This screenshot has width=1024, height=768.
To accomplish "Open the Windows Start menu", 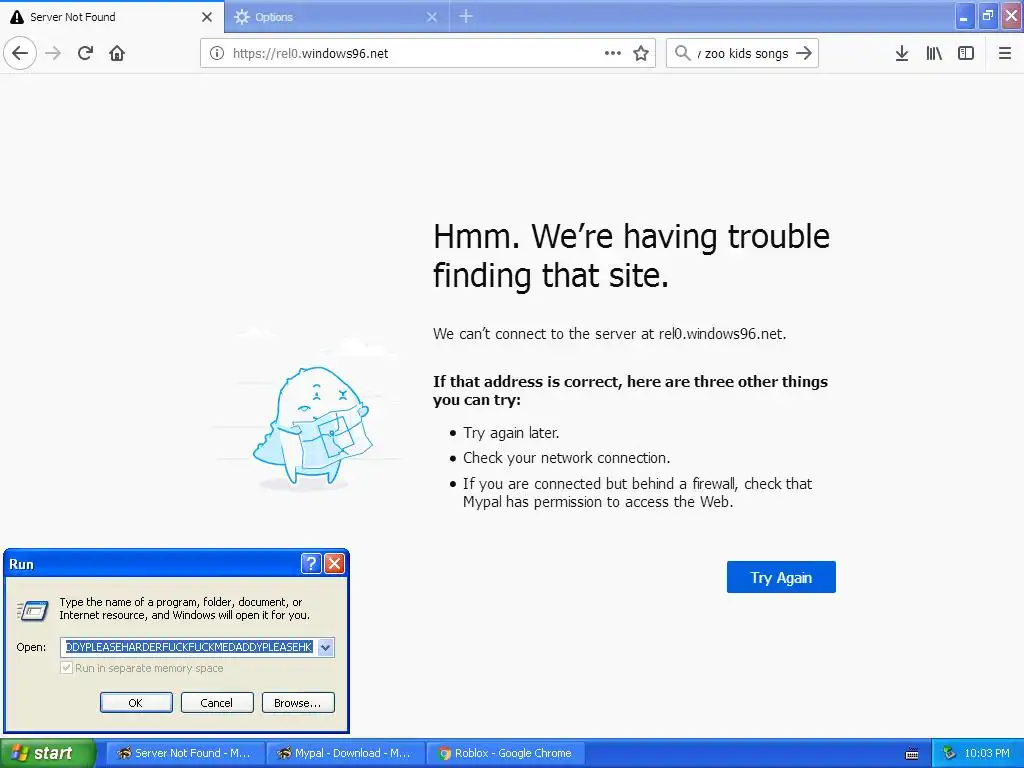I will (x=47, y=753).
